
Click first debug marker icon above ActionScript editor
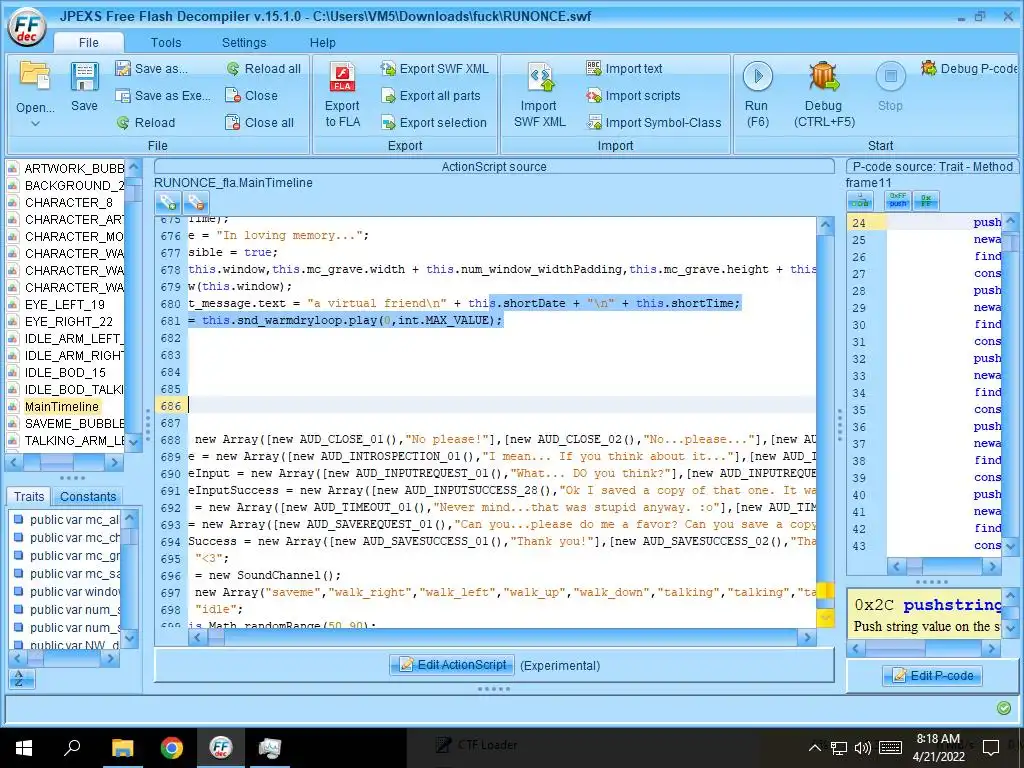click(168, 202)
